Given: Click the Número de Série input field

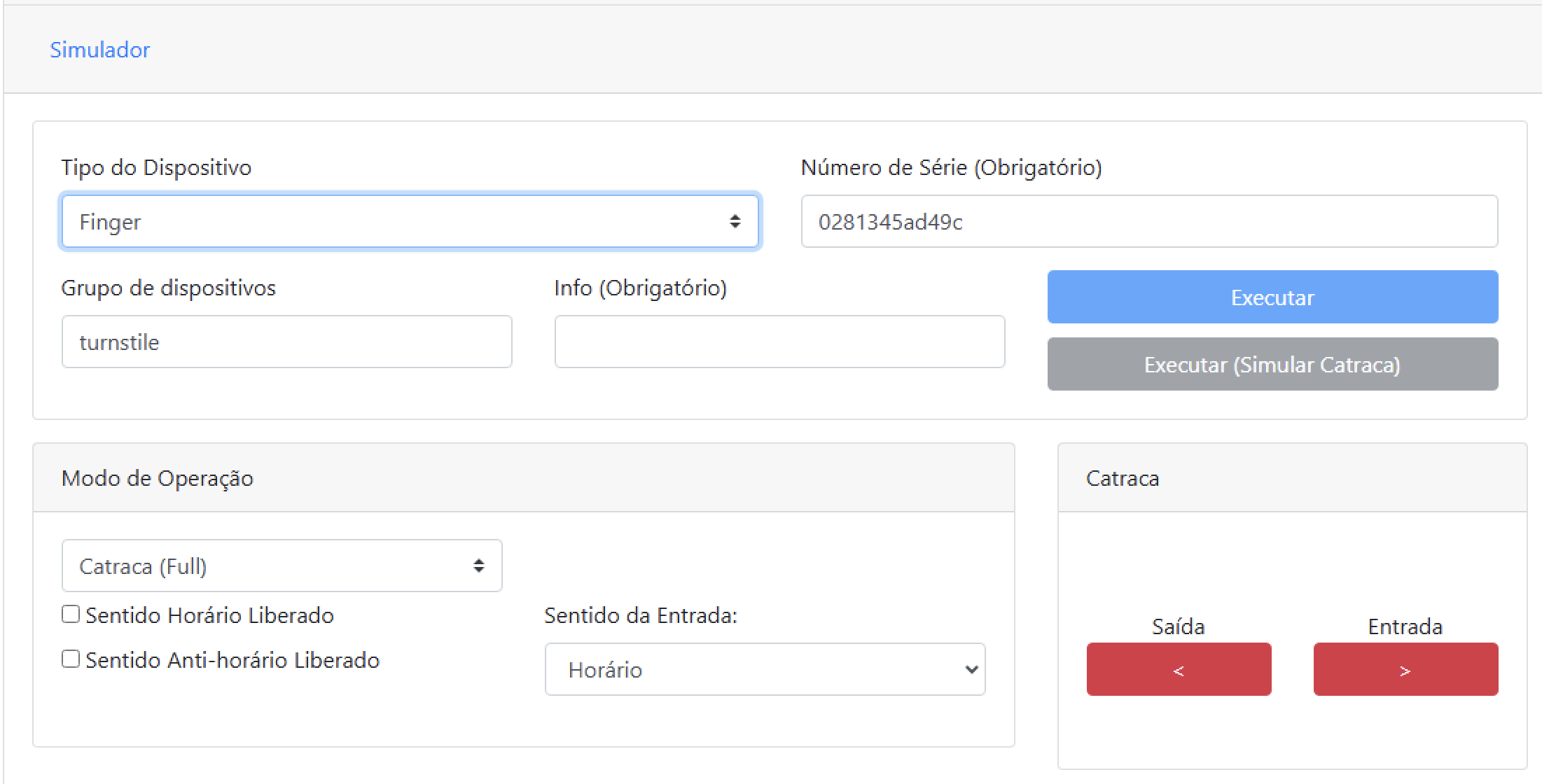Looking at the screenshot, I should 1148,222.
